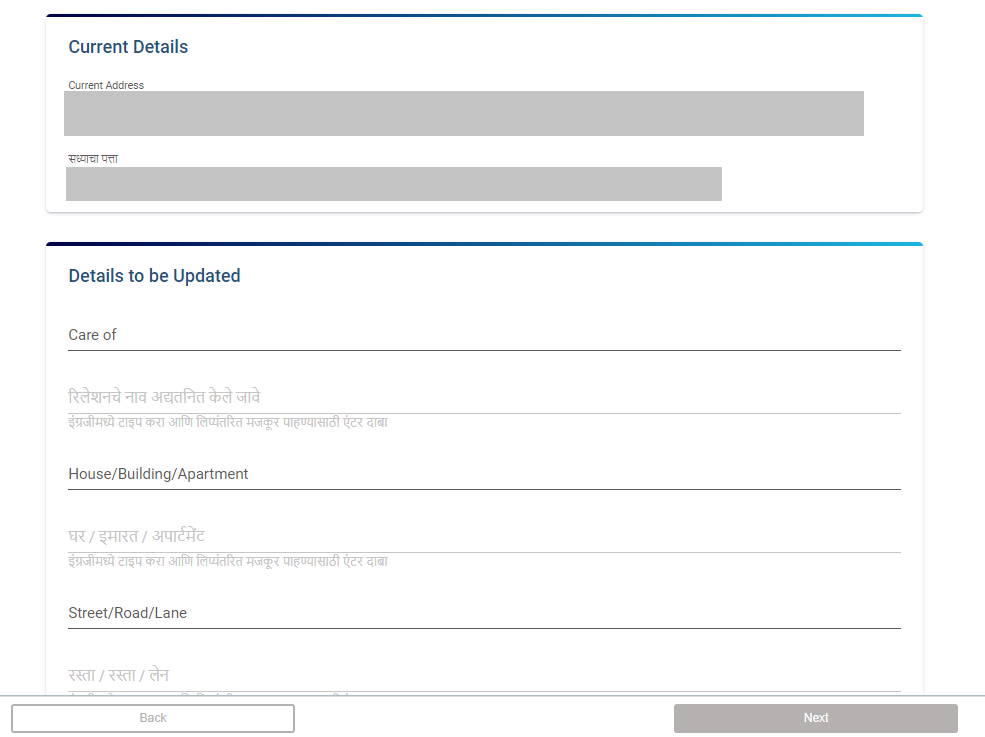
Task: Click the Details to be Updated heading
Action: pyautogui.click(x=154, y=276)
